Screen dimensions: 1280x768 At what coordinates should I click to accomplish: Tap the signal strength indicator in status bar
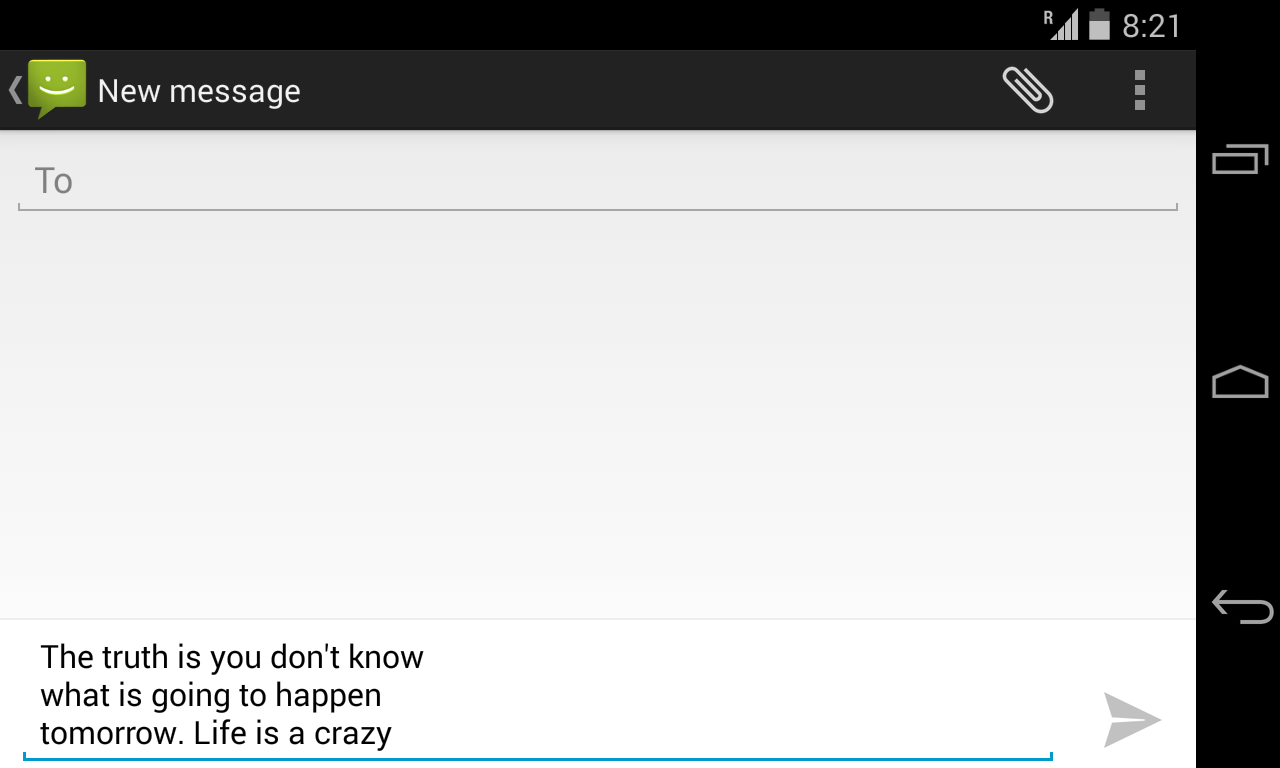(x=1062, y=24)
